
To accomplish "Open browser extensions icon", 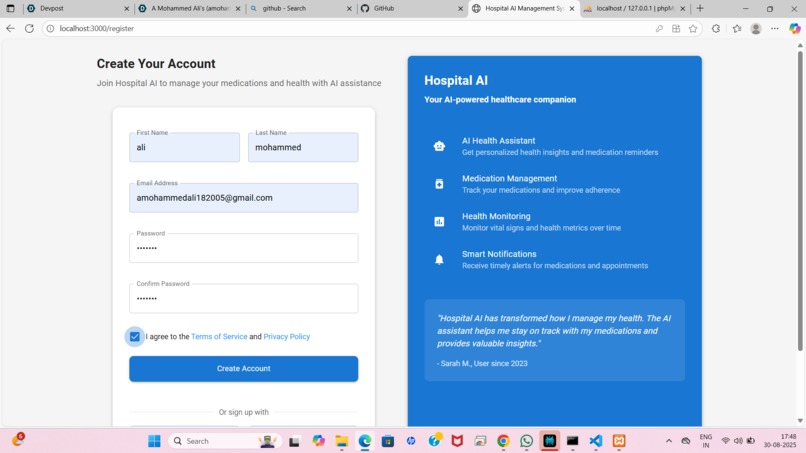I will click(716, 29).
